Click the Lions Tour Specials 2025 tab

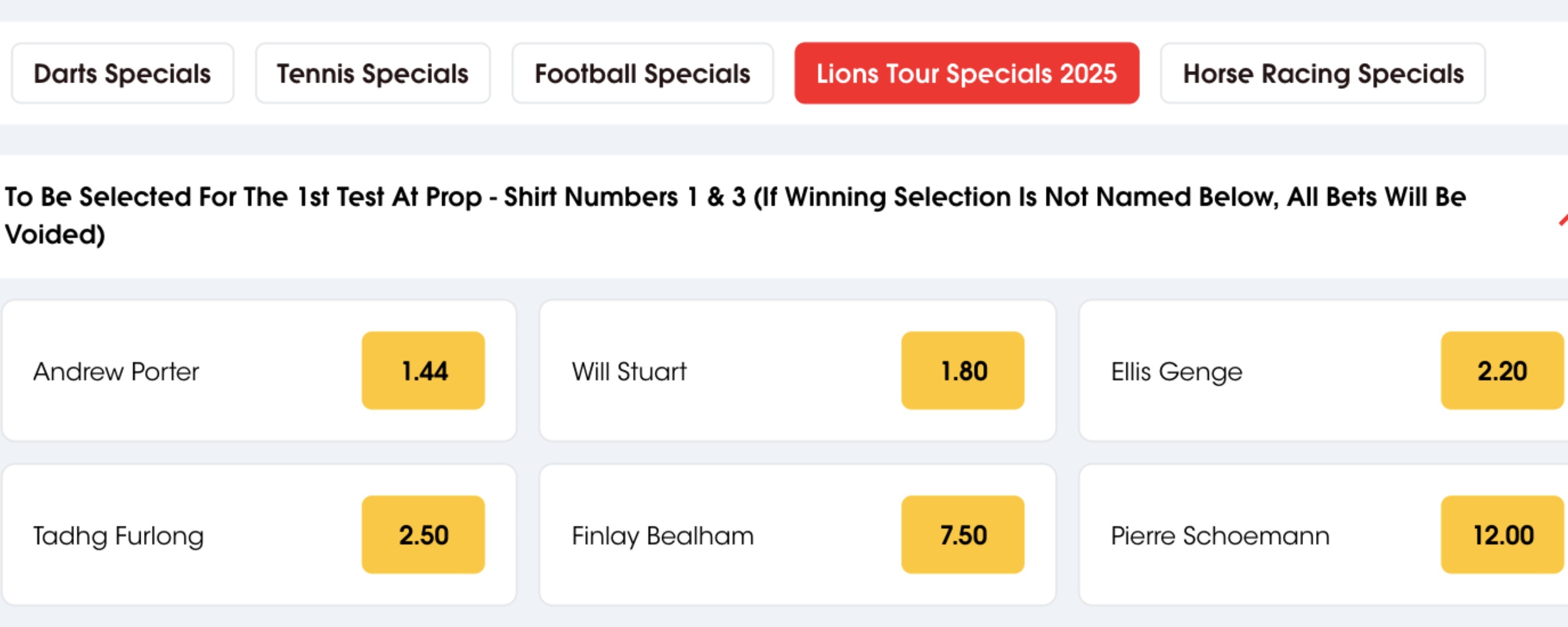tap(966, 74)
